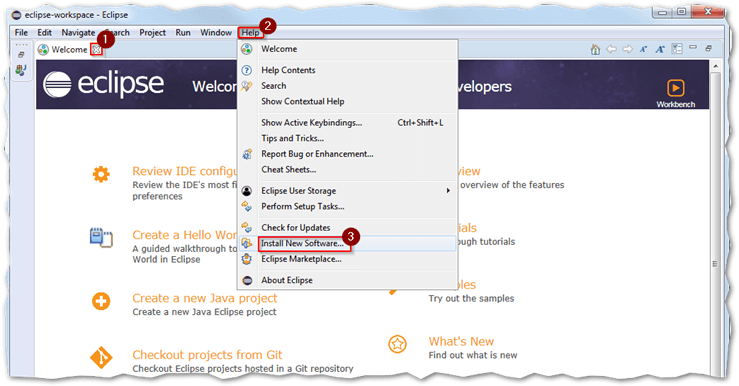Click the Report Bug menu icon
Screen dimensions: 739x386
247,154
